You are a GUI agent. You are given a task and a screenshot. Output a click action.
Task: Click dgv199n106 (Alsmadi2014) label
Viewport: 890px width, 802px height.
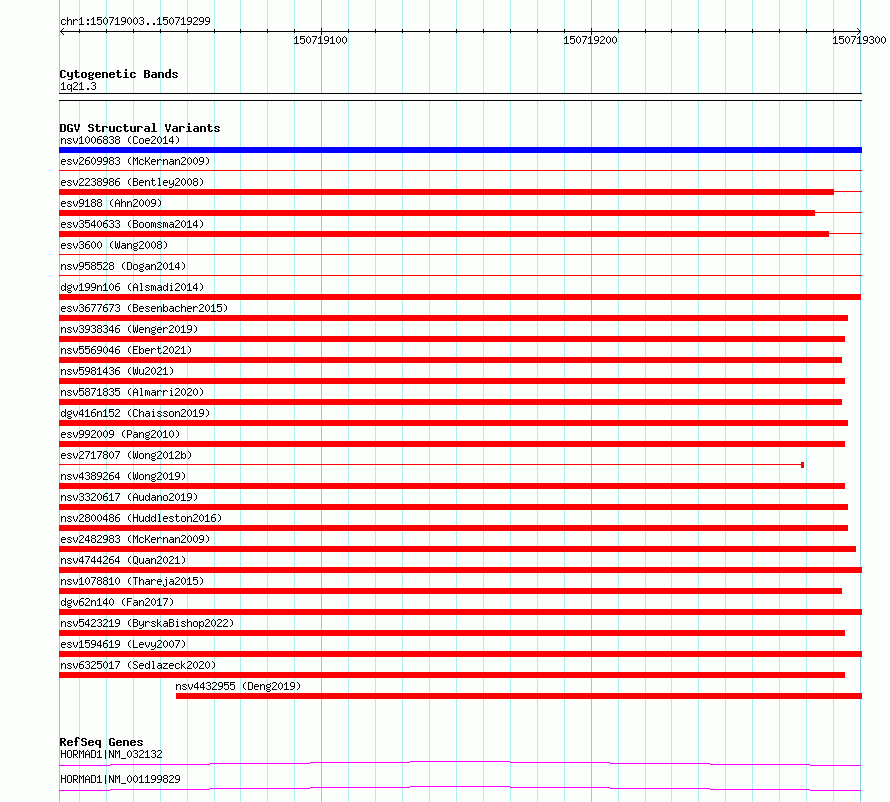click(x=132, y=287)
